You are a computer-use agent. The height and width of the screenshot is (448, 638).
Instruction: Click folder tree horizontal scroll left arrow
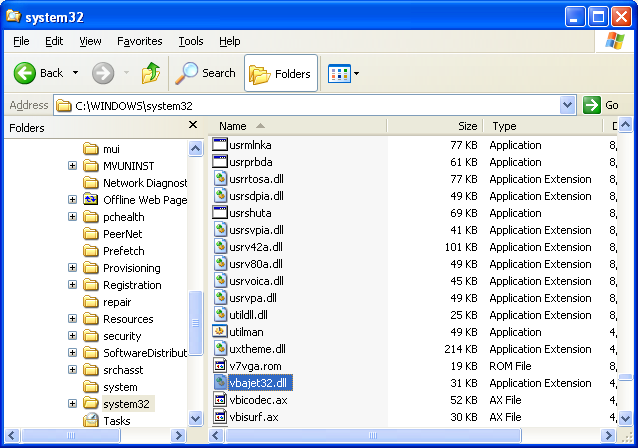(11, 436)
